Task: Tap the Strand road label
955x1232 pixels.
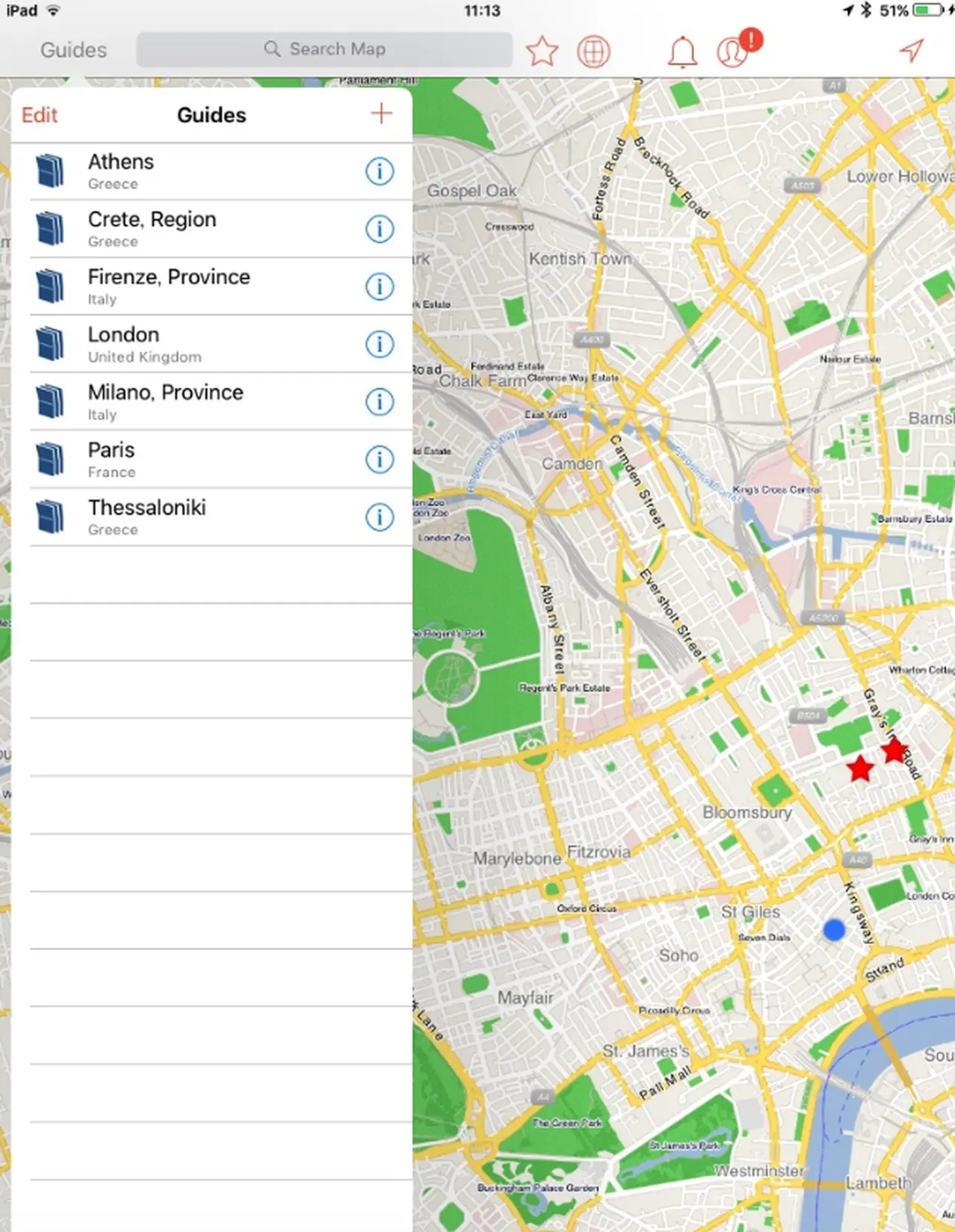Action: 885,969
